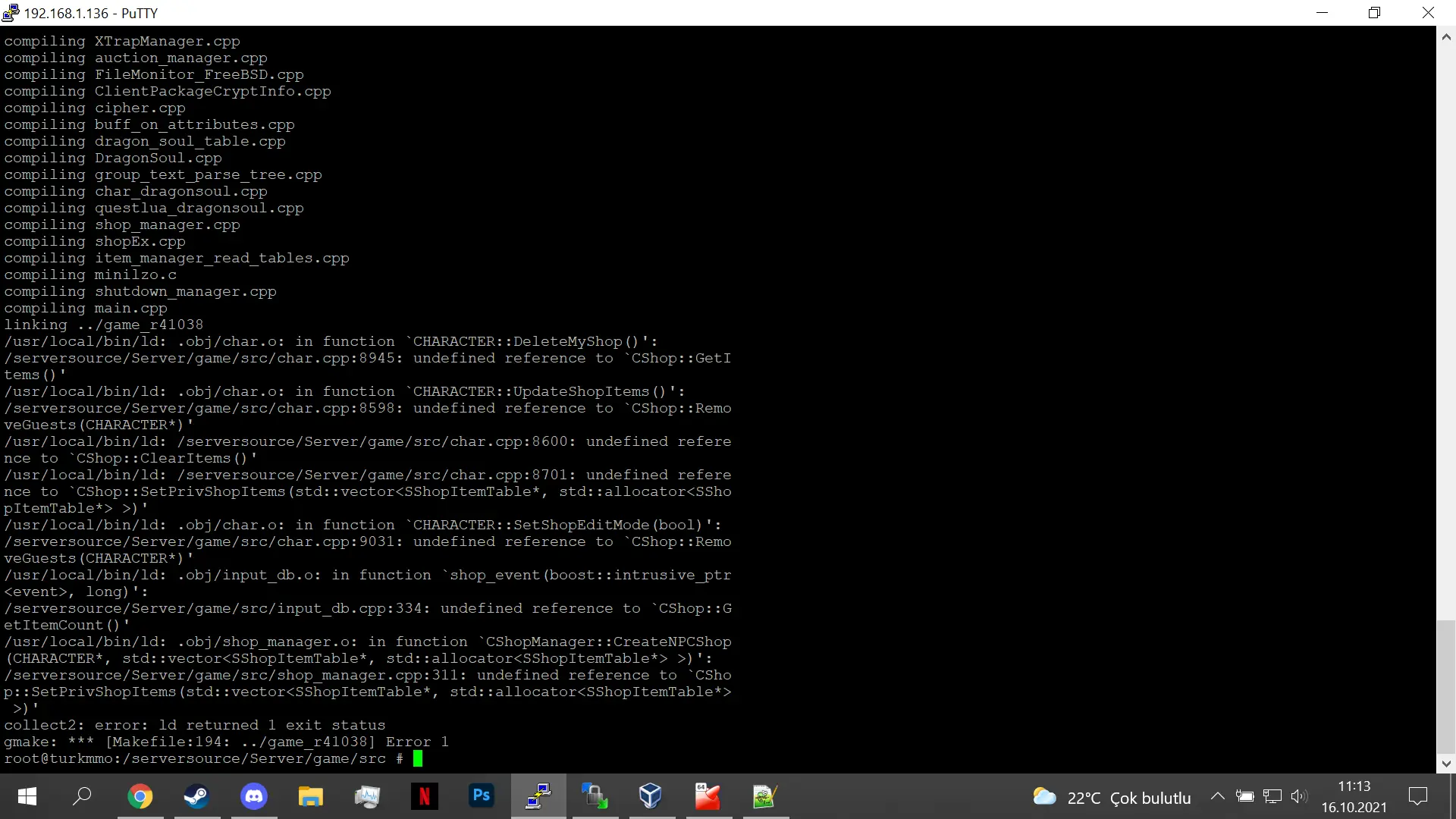This screenshot has height=819, width=1456.
Task: Open the notification action center
Action: pyautogui.click(x=1417, y=796)
